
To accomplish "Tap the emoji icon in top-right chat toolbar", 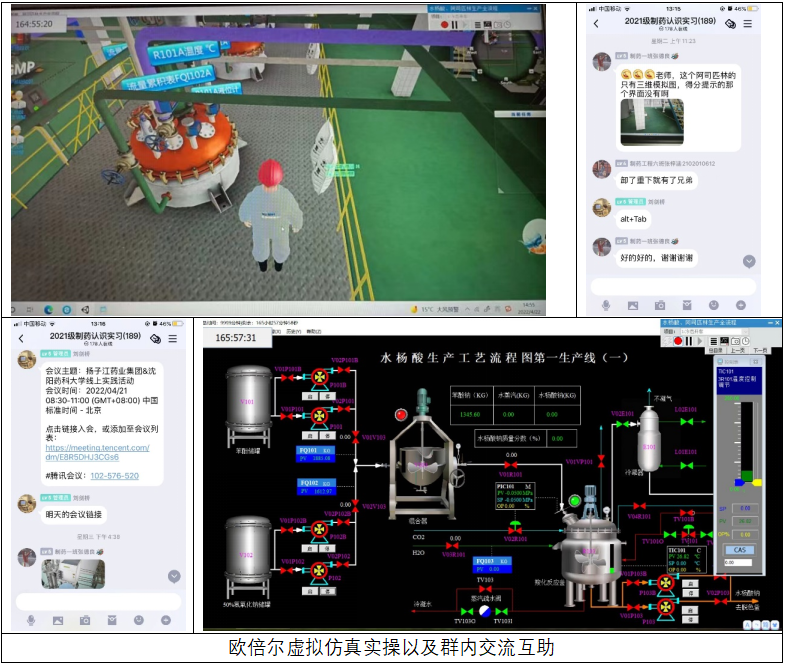I will tap(714, 305).
